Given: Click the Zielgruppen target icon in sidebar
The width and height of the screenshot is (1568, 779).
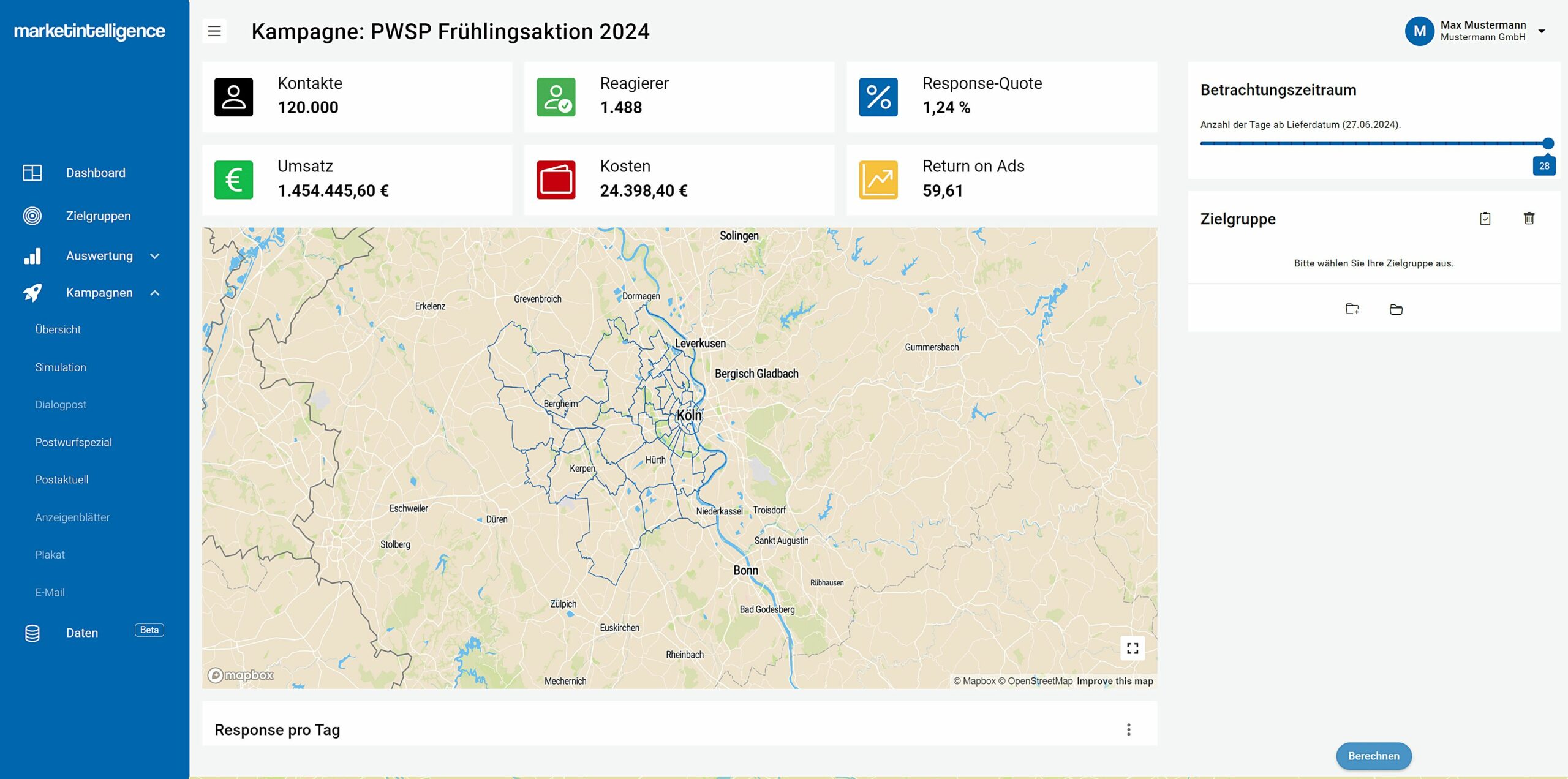Looking at the screenshot, I should pyautogui.click(x=32, y=216).
